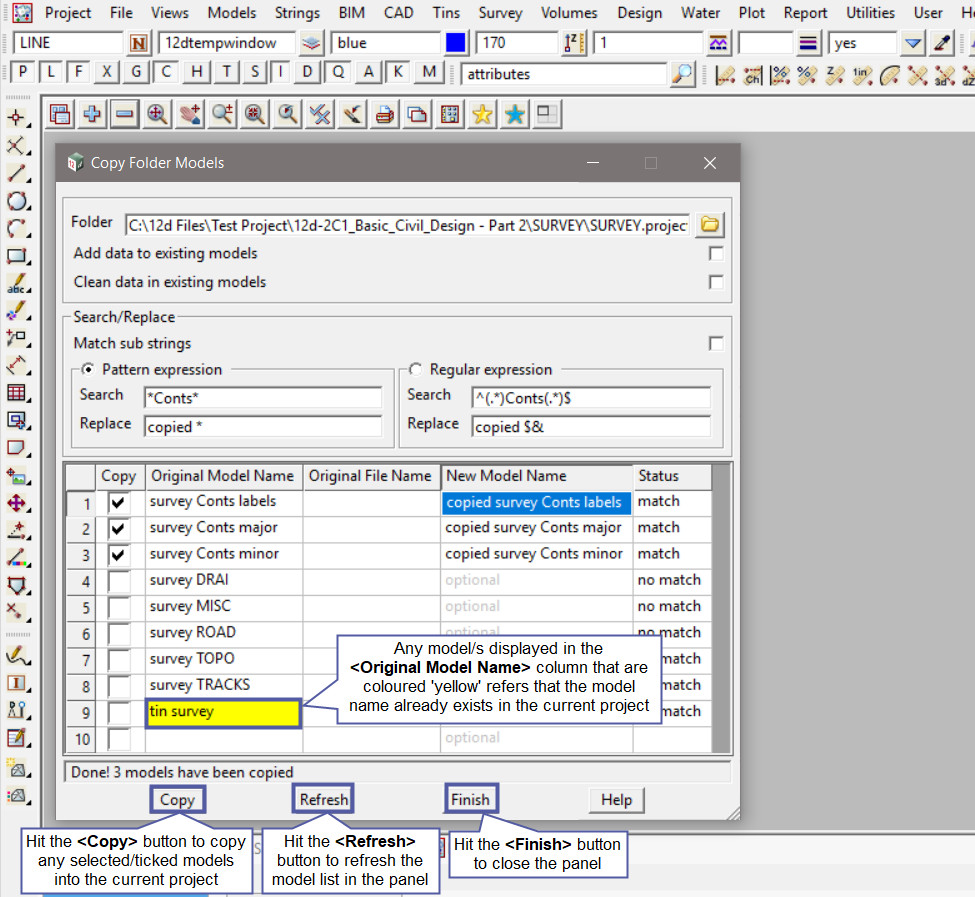Viewport: 975px width, 897px height.
Task: Click the blue colour swatch
Action: (456, 44)
